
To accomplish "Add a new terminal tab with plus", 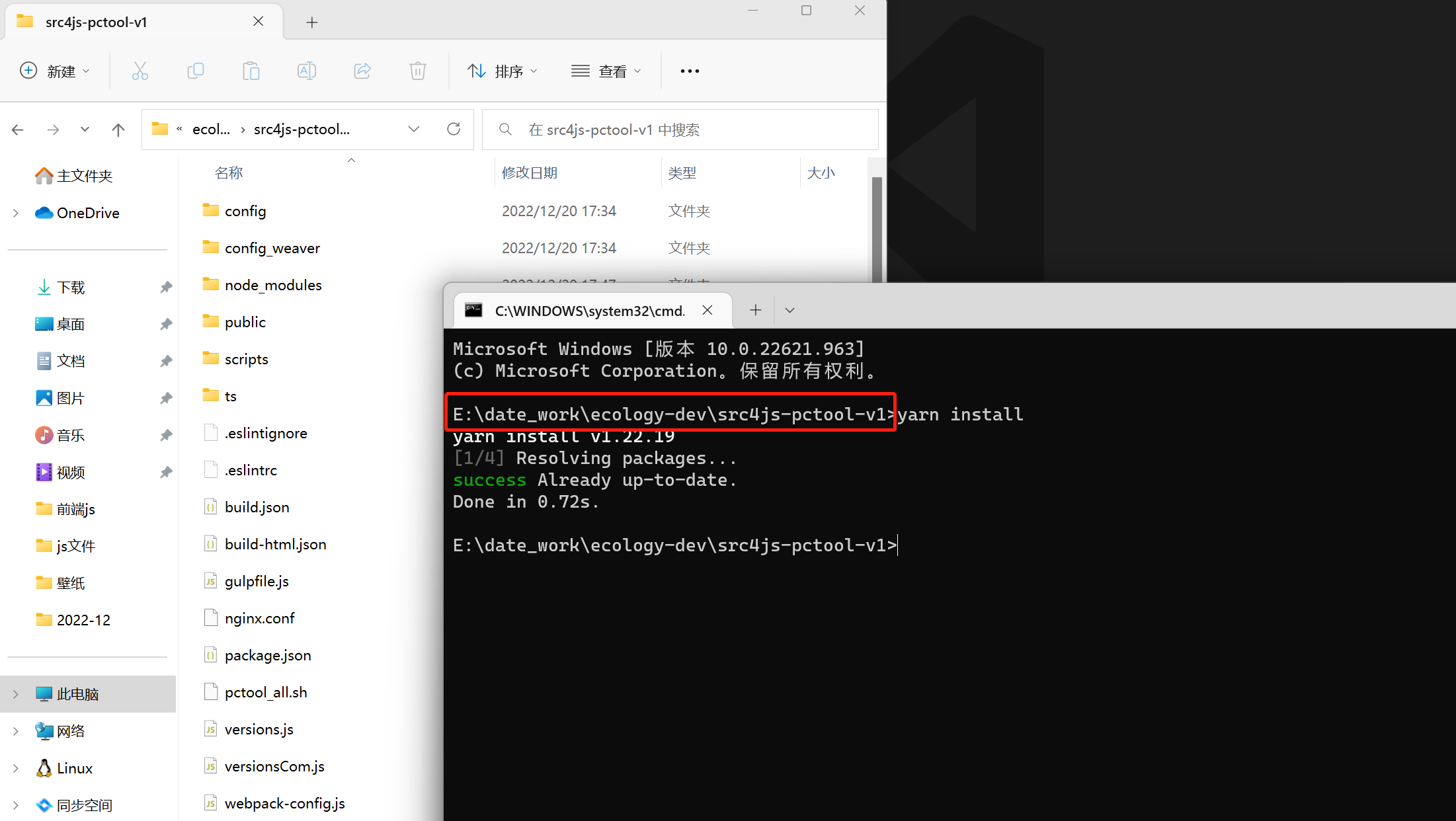I will [x=756, y=310].
